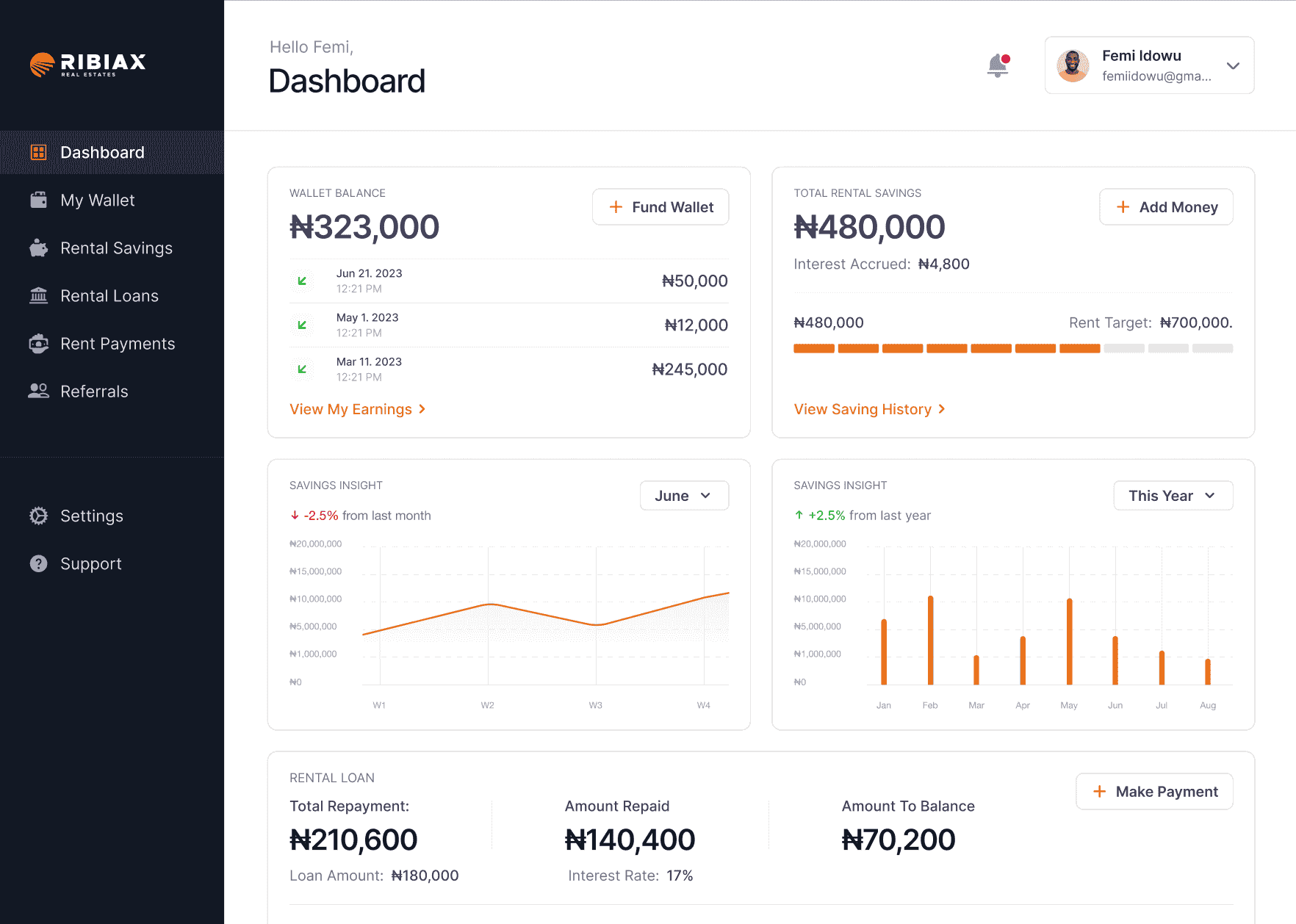The width and height of the screenshot is (1296, 924).
Task: Click the Fund Wallet button
Action: (660, 207)
